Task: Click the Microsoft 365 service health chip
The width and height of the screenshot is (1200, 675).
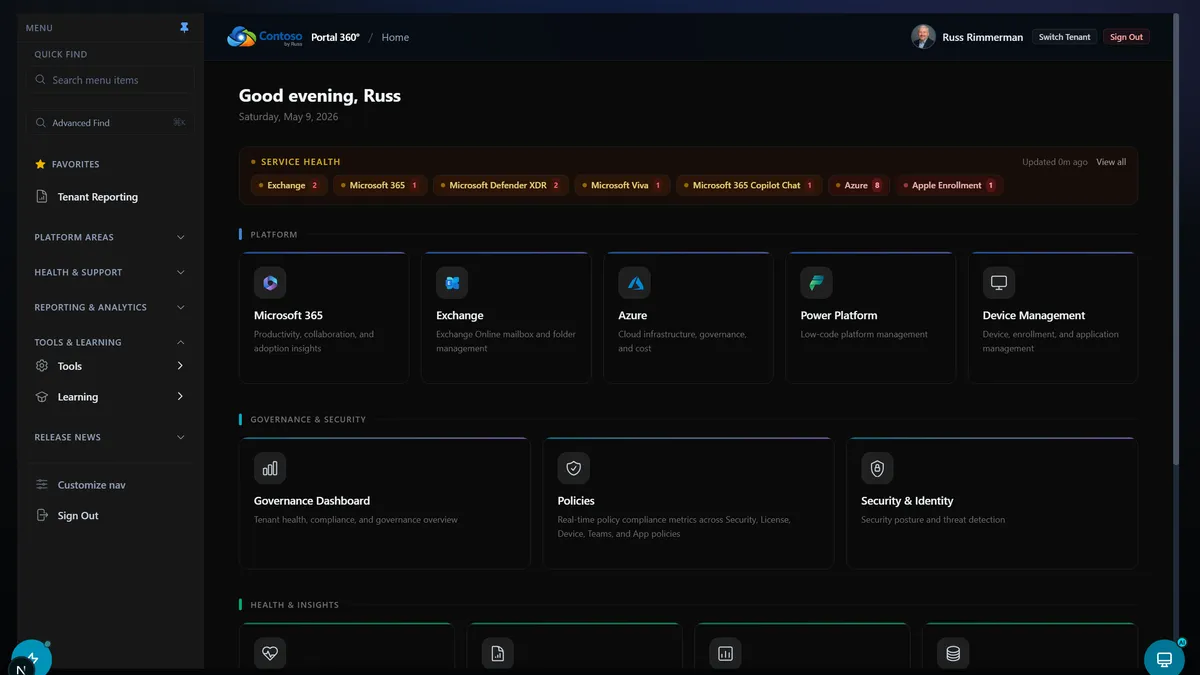Action: (380, 185)
